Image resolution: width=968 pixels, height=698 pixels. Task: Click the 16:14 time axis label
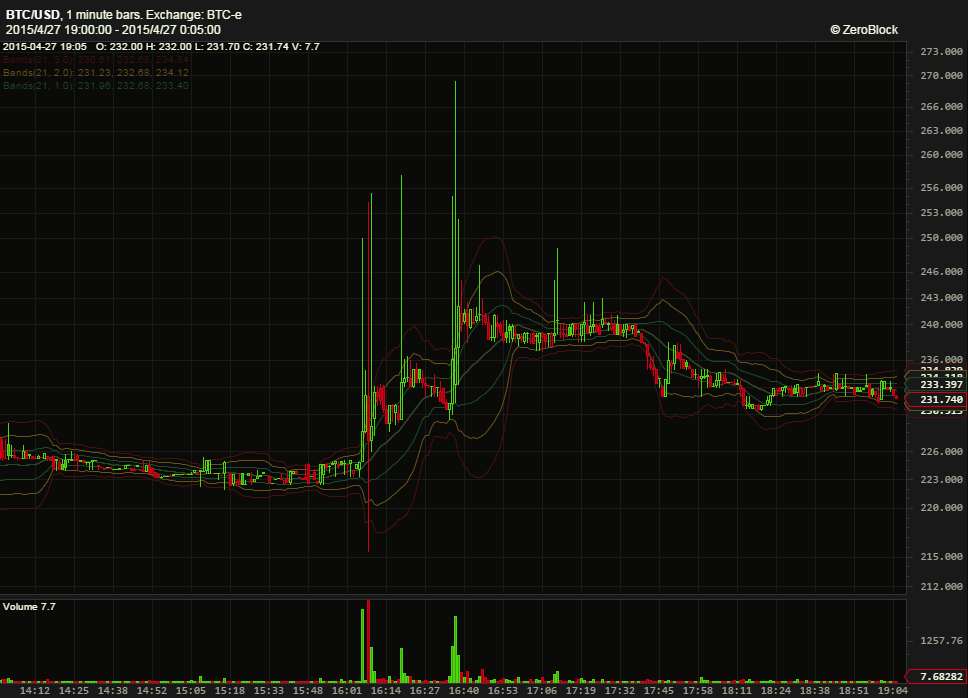[385, 691]
